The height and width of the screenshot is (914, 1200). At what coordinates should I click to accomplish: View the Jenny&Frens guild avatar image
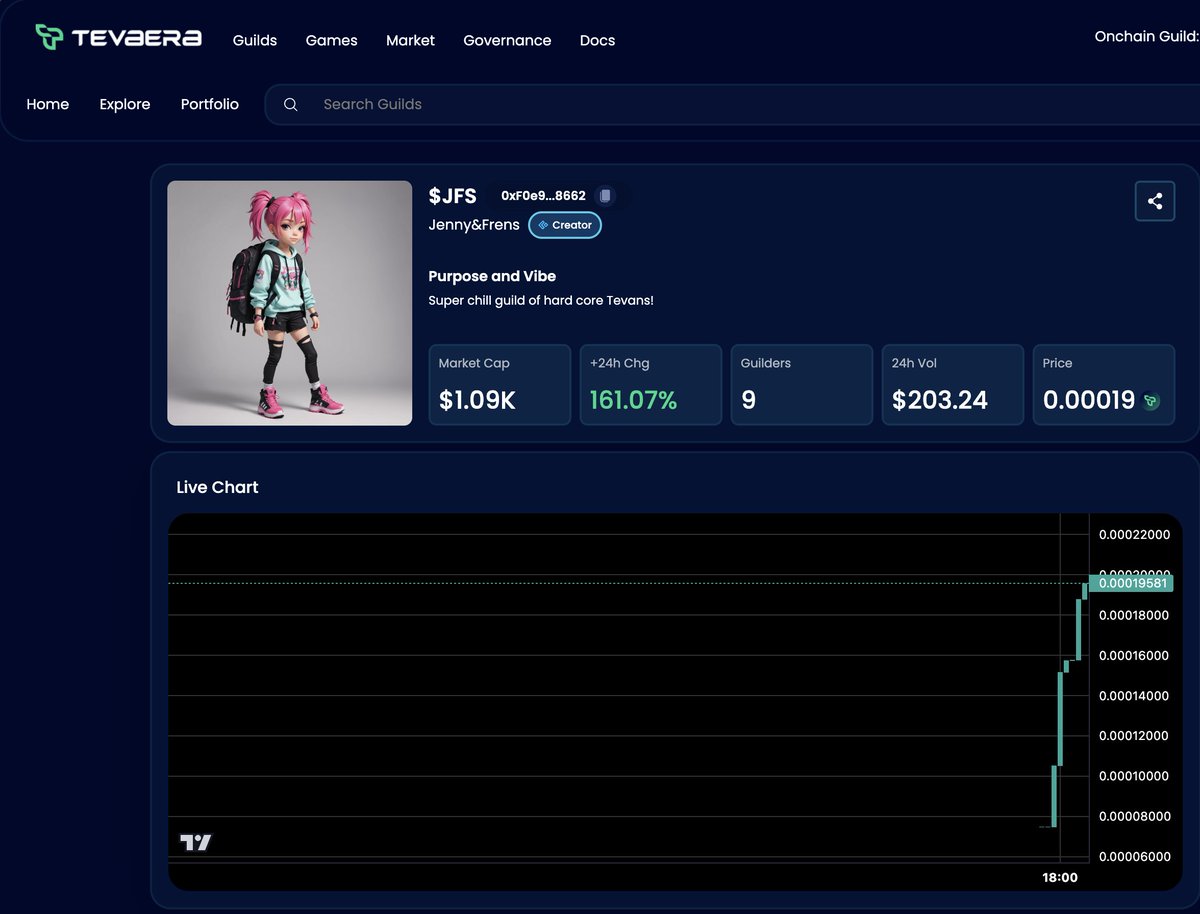coord(289,303)
